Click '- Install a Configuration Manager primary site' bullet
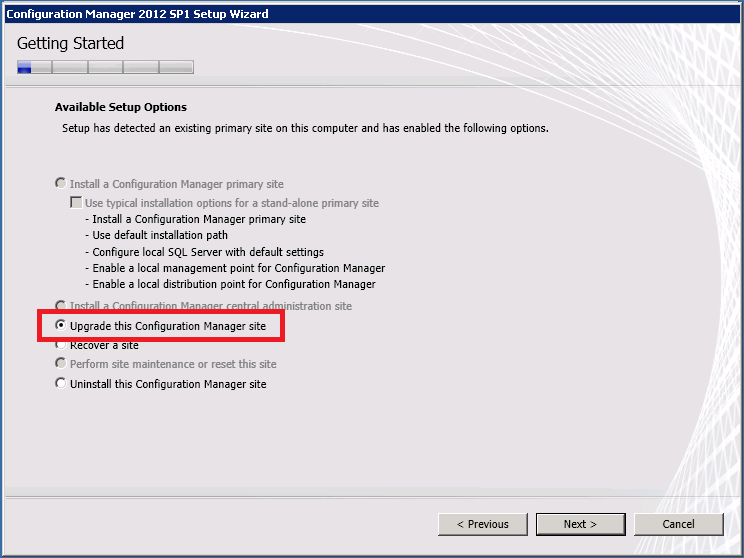 pos(195,219)
